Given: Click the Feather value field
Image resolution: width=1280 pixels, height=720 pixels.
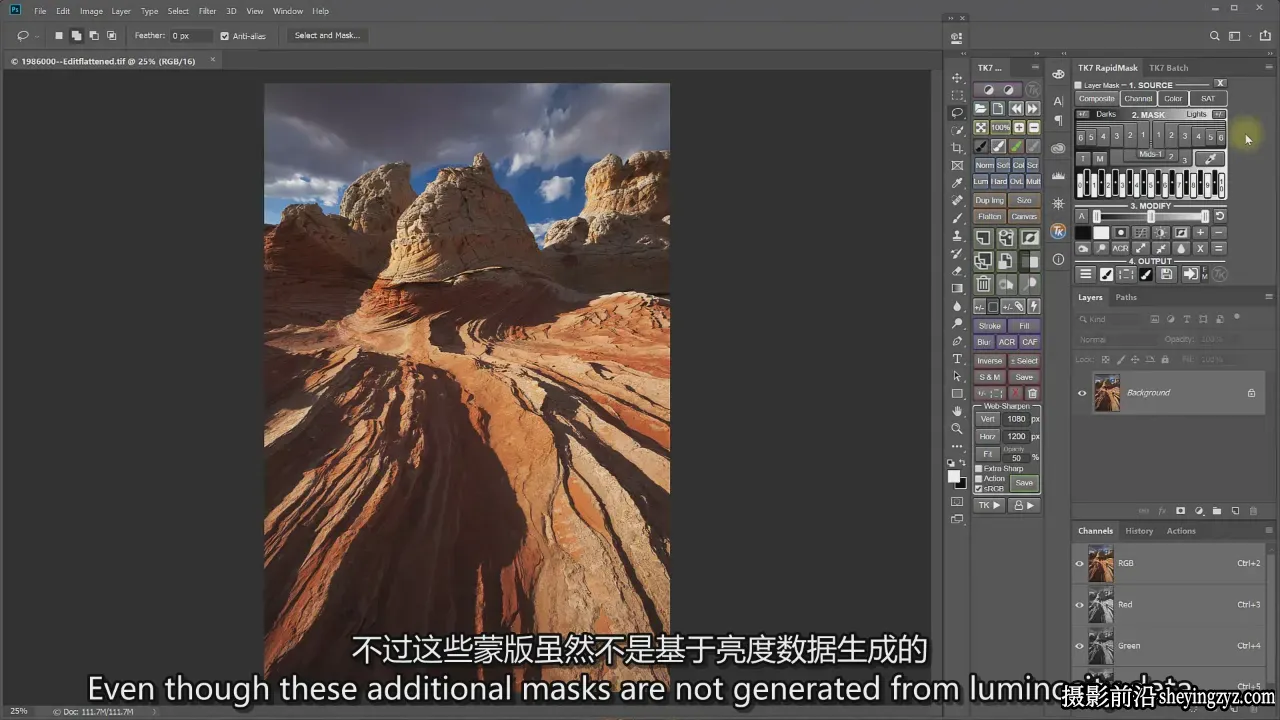Looking at the screenshot, I should point(191,36).
